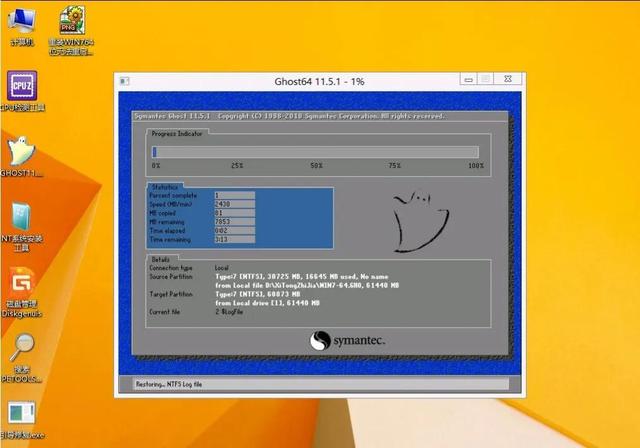This screenshot has height=448, width=640.
Task: Click the Time elapsed value 0:02
Action: pos(235,231)
